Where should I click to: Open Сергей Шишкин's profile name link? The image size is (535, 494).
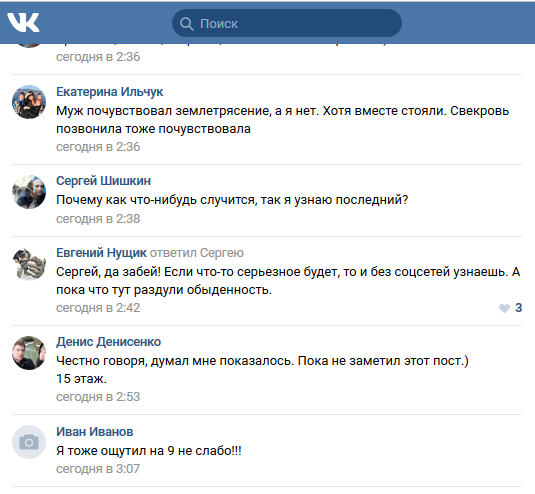pyautogui.click(x=103, y=181)
